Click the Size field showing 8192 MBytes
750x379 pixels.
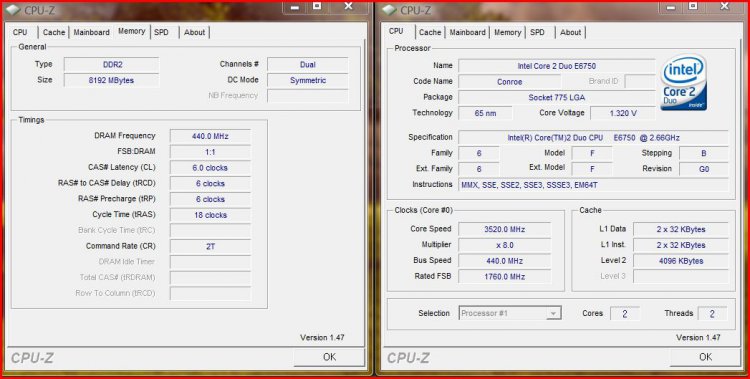pyautogui.click(x=111, y=80)
